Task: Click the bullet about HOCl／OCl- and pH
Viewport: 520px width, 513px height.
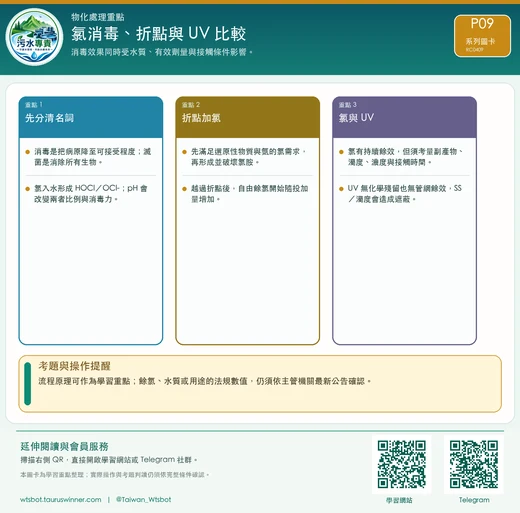Action: click(x=91, y=194)
